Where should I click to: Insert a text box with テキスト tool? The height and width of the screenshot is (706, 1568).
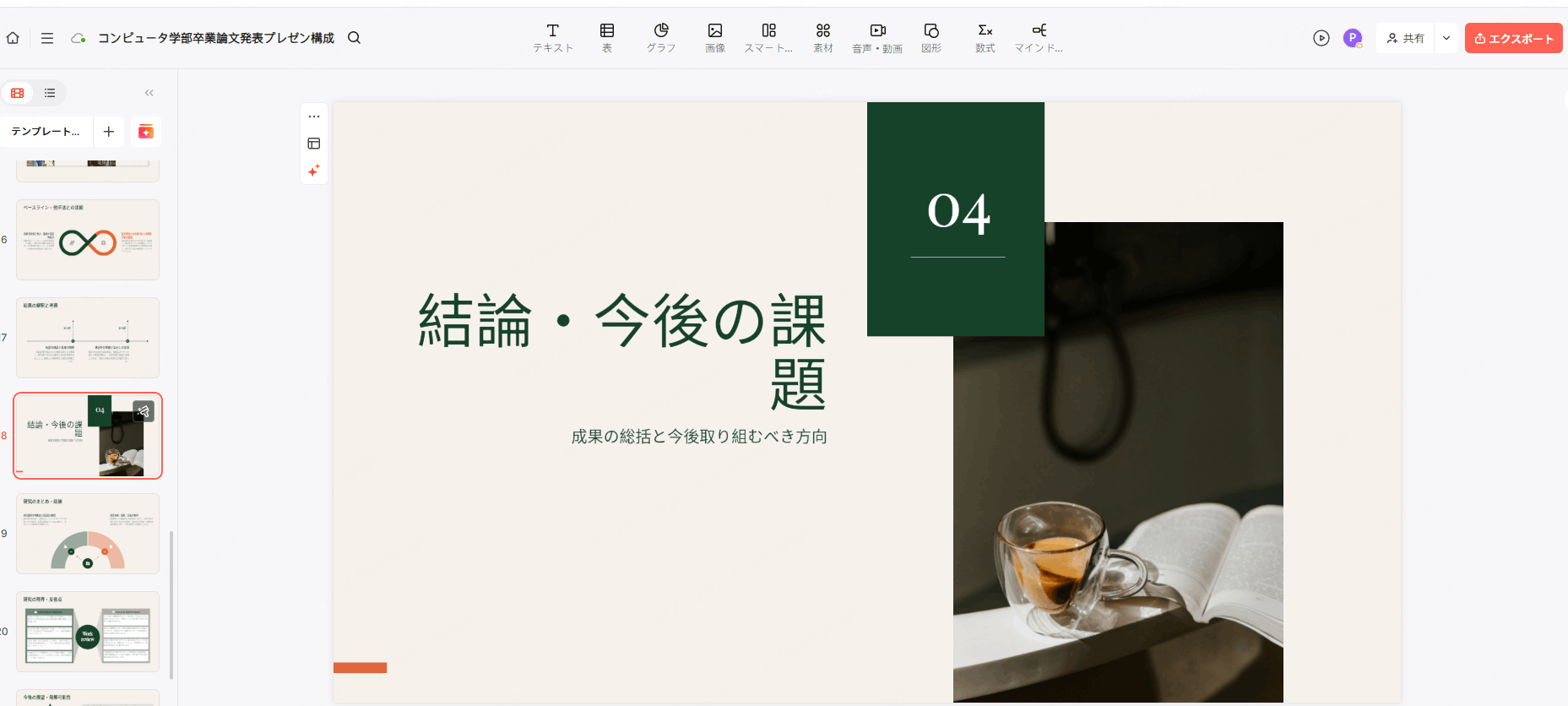[x=553, y=38]
